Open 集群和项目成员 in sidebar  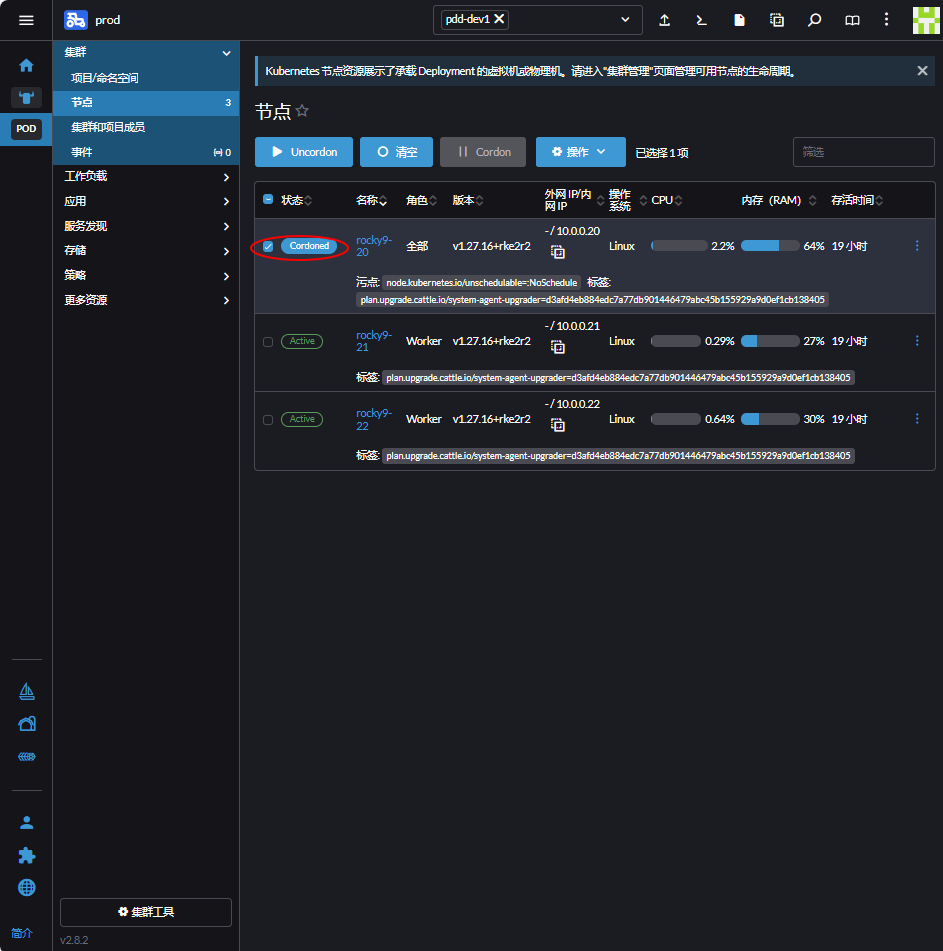[146, 127]
